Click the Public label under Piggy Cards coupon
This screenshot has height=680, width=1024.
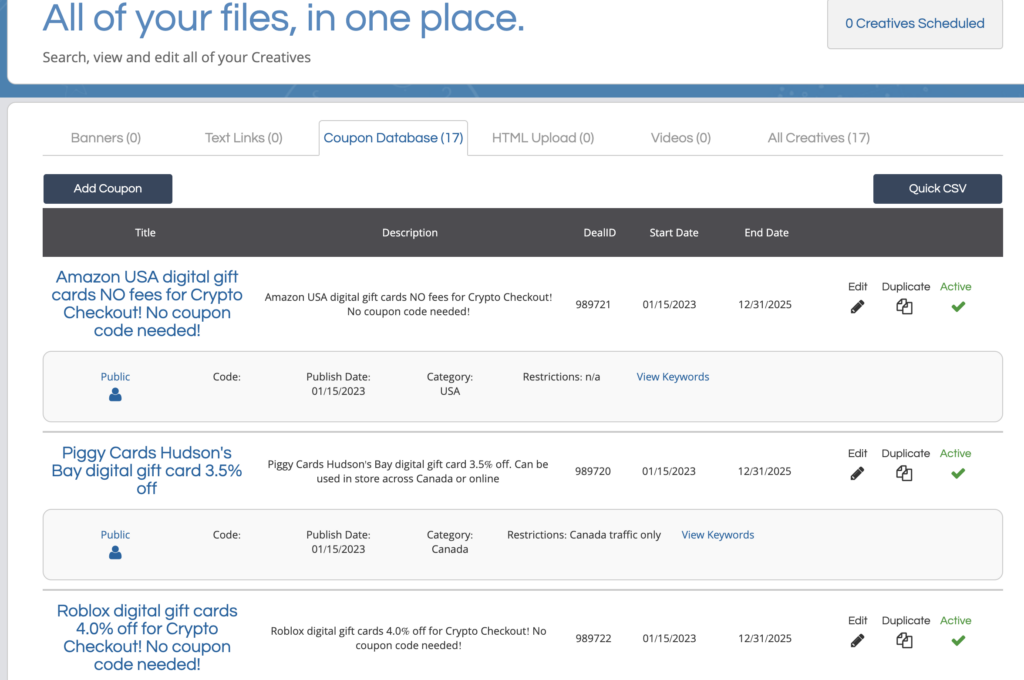pyautogui.click(x=115, y=535)
